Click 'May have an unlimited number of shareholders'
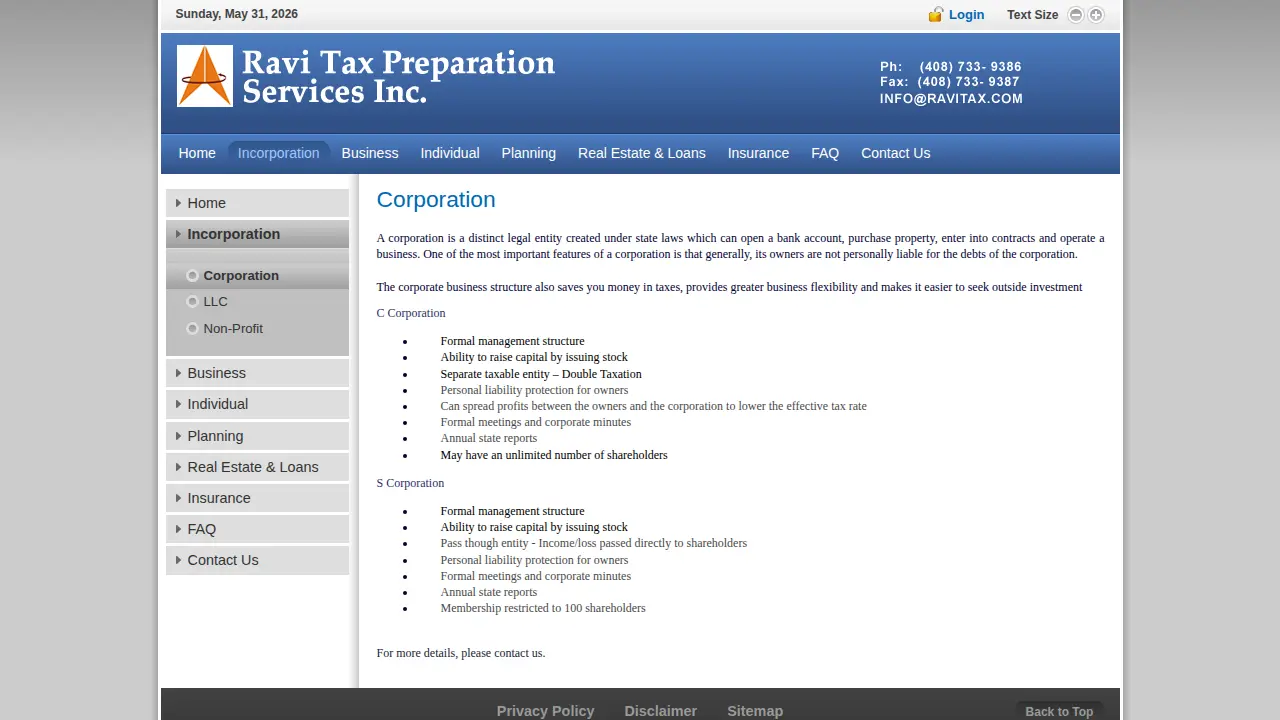Screen dimensions: 1280x720 point(554,455)
